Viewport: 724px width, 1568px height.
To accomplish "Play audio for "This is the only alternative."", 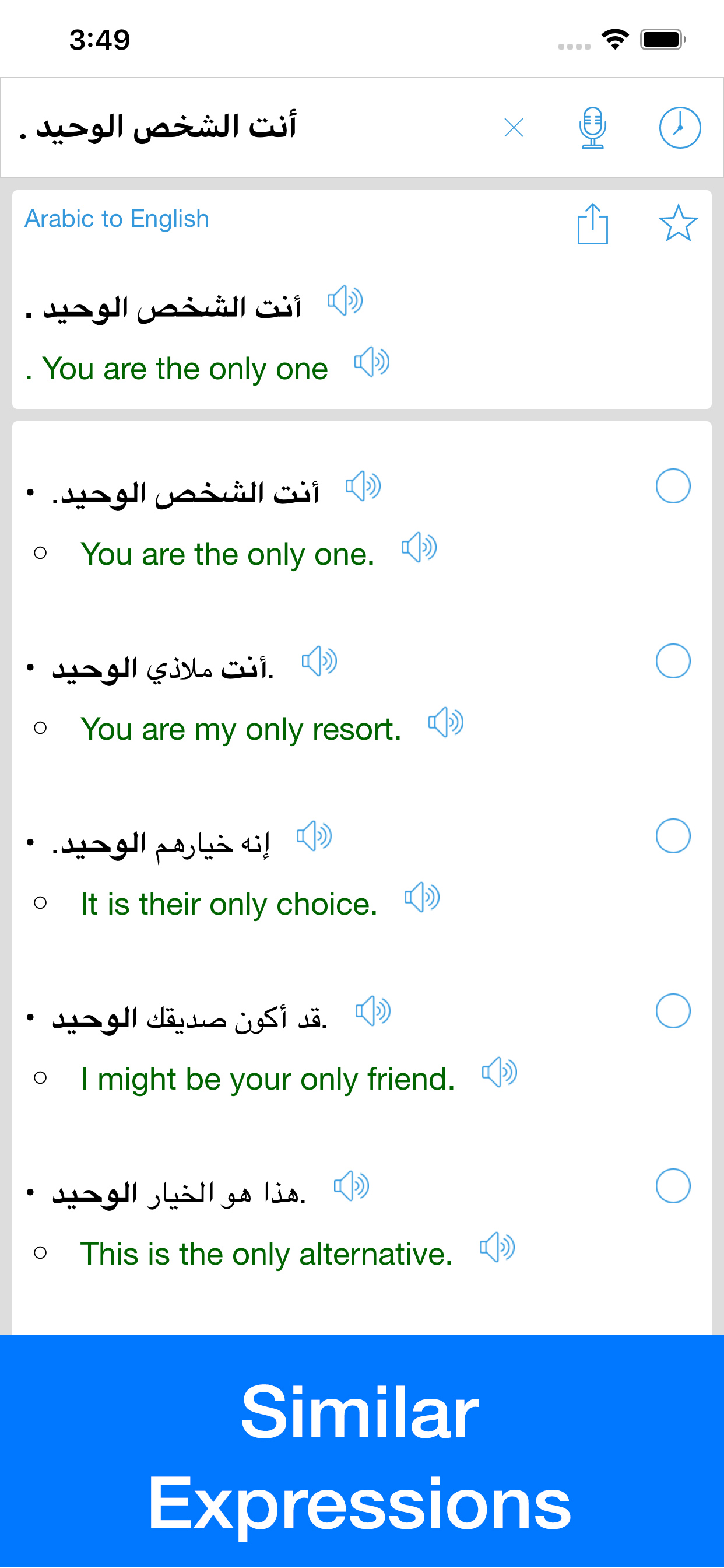I will [x=497, y=1247].
